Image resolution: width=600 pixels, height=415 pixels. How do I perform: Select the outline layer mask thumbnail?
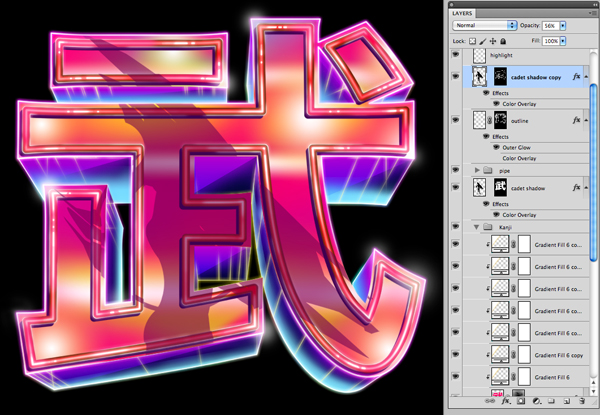pos(500,120)
